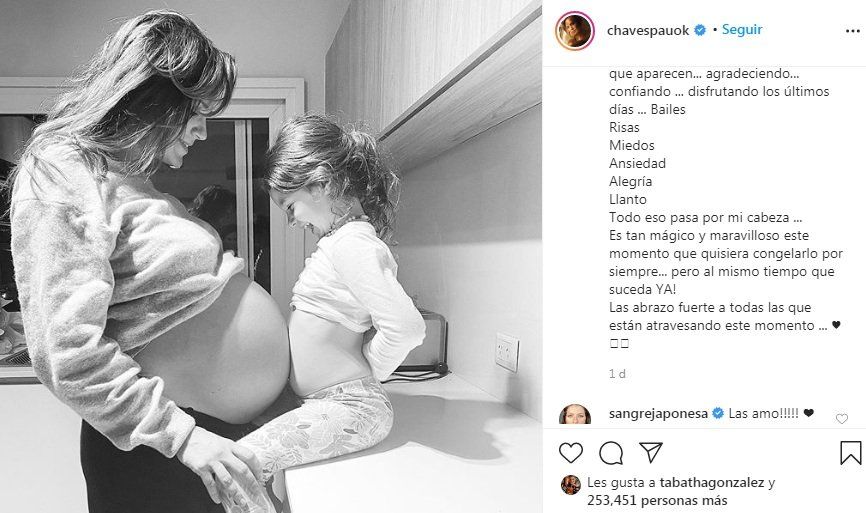Share post with the paper plane icon
This screenshot has height=513, width=866.
[x=651, y=452]
